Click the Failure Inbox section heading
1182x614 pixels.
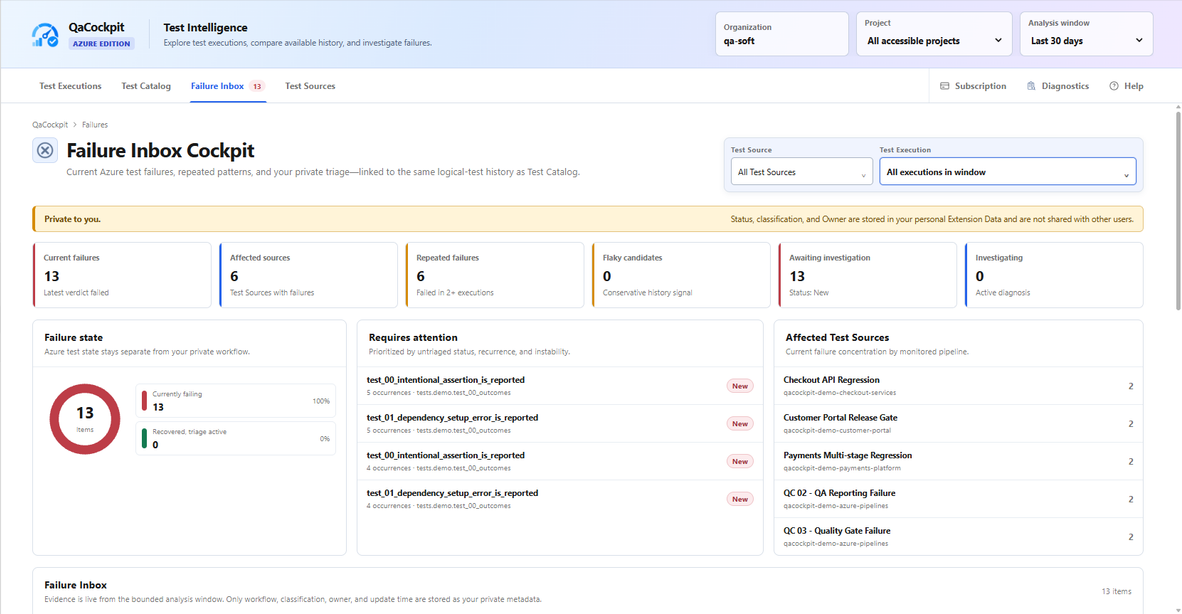(x=75, y=585)
